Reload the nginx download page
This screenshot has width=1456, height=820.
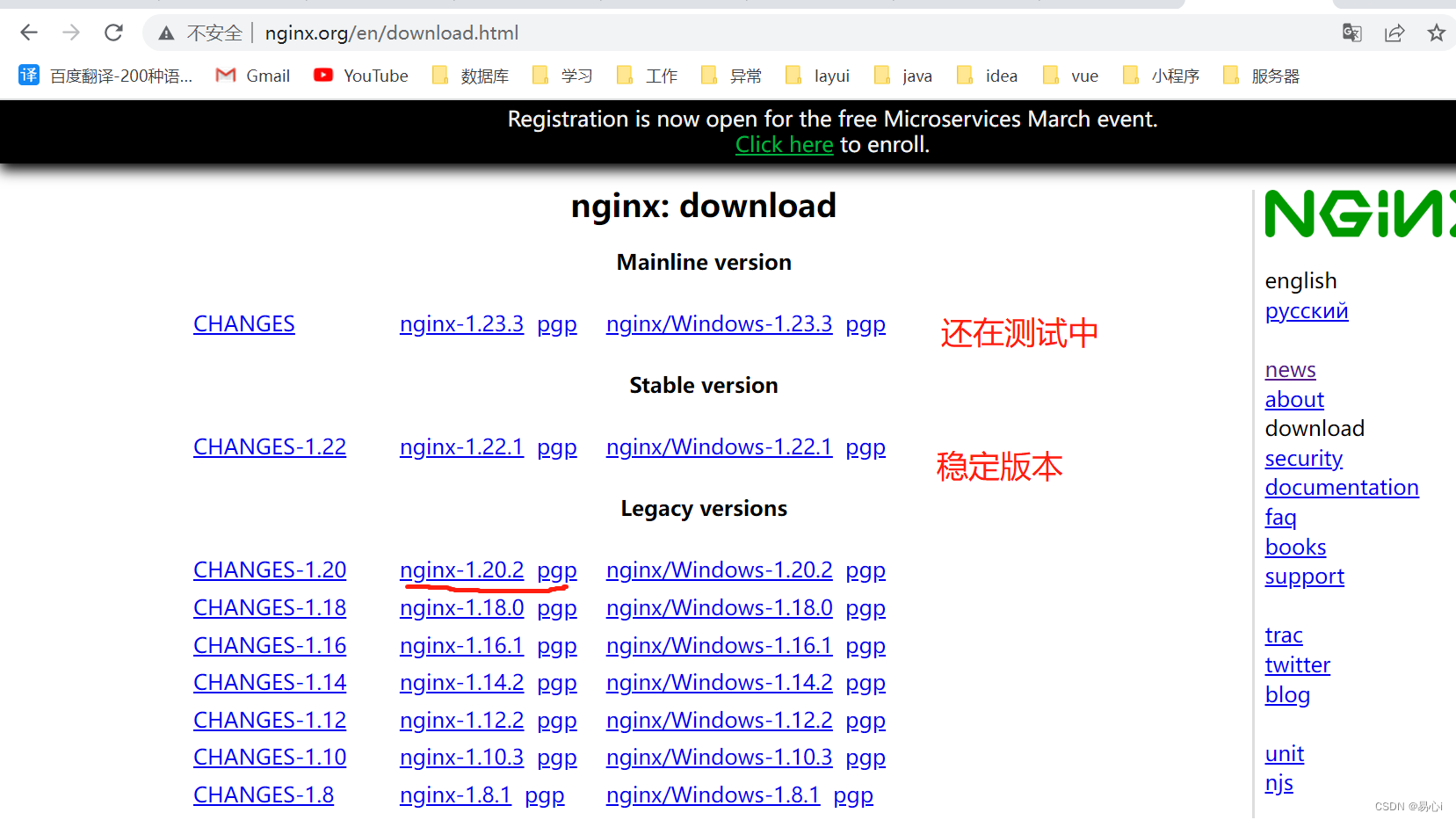113,33
